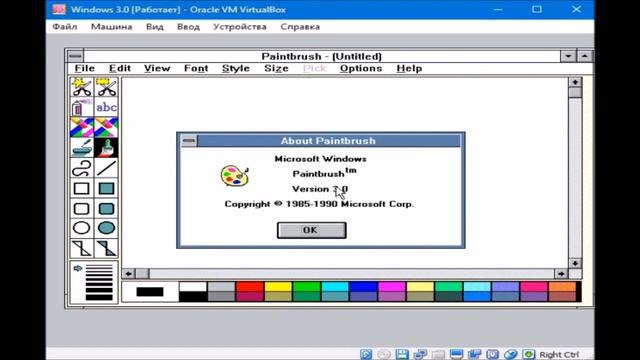
Task: Open the Size menu
Action: tap(276, 68)
